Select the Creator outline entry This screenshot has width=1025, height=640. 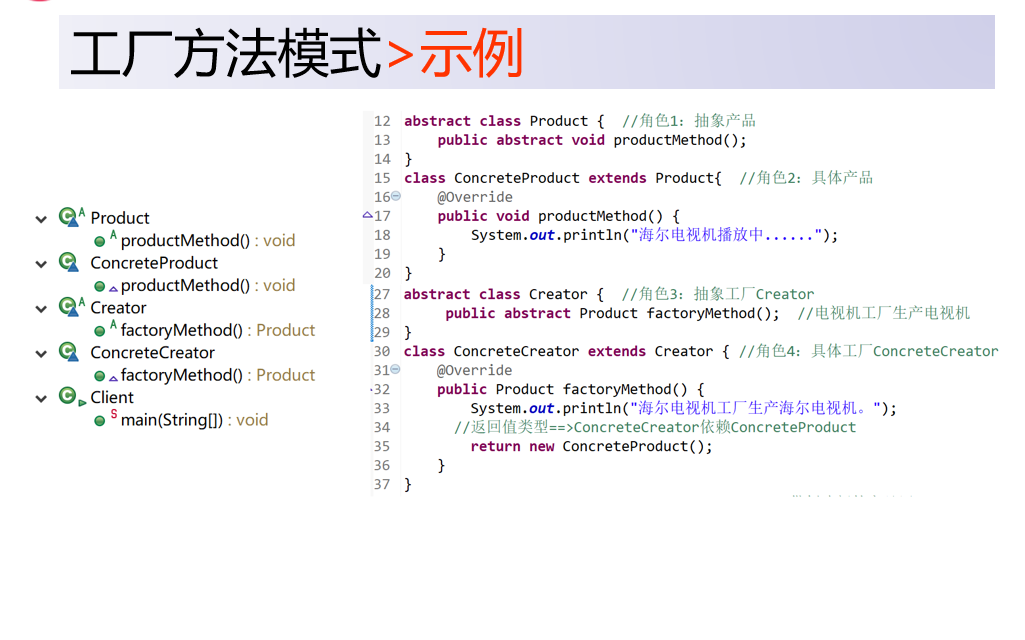[x=118, y=307]
